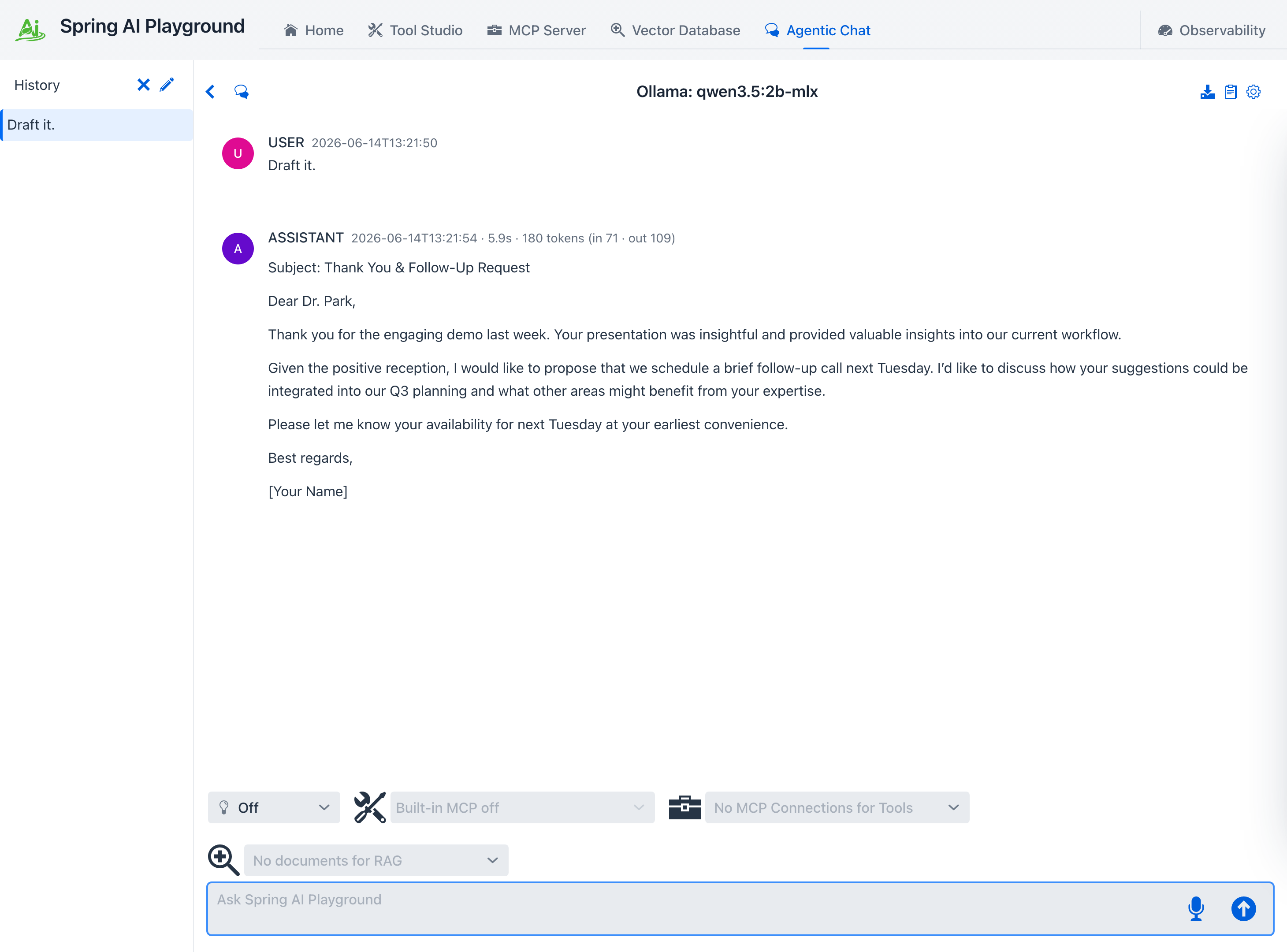Viewport: 1287px width, 952px height.
Task: Start a new chat via bubbles icon
Action: pyautogui.click(x=241, y=92)
